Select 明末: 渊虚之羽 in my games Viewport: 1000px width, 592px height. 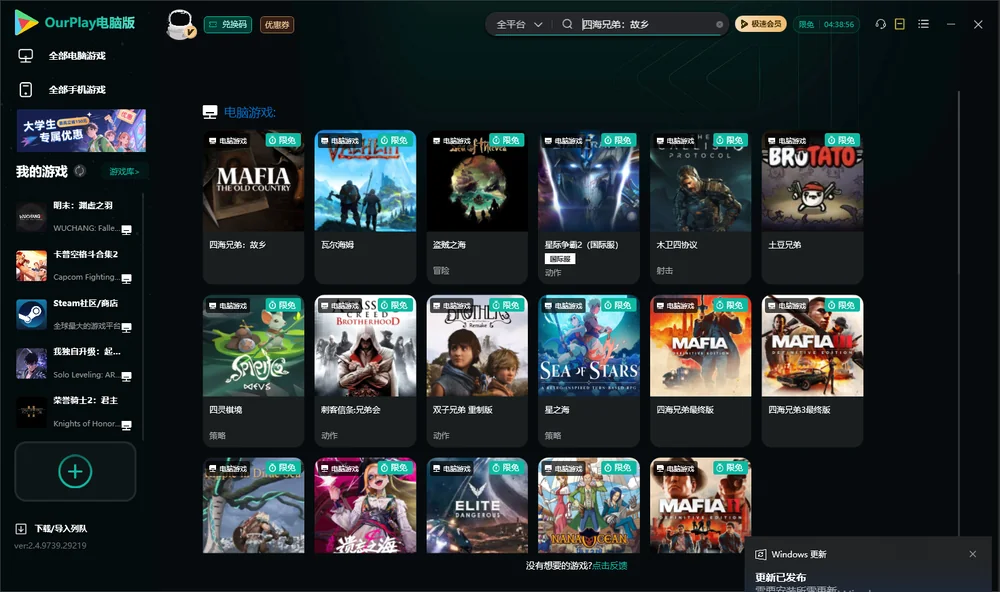coord(75,217)
